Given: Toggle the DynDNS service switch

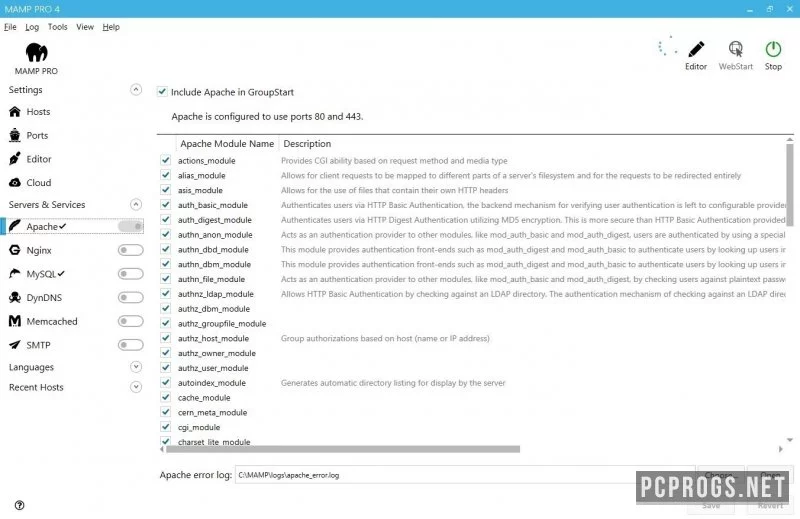Looking at the screenshot, I should [131, 298].
